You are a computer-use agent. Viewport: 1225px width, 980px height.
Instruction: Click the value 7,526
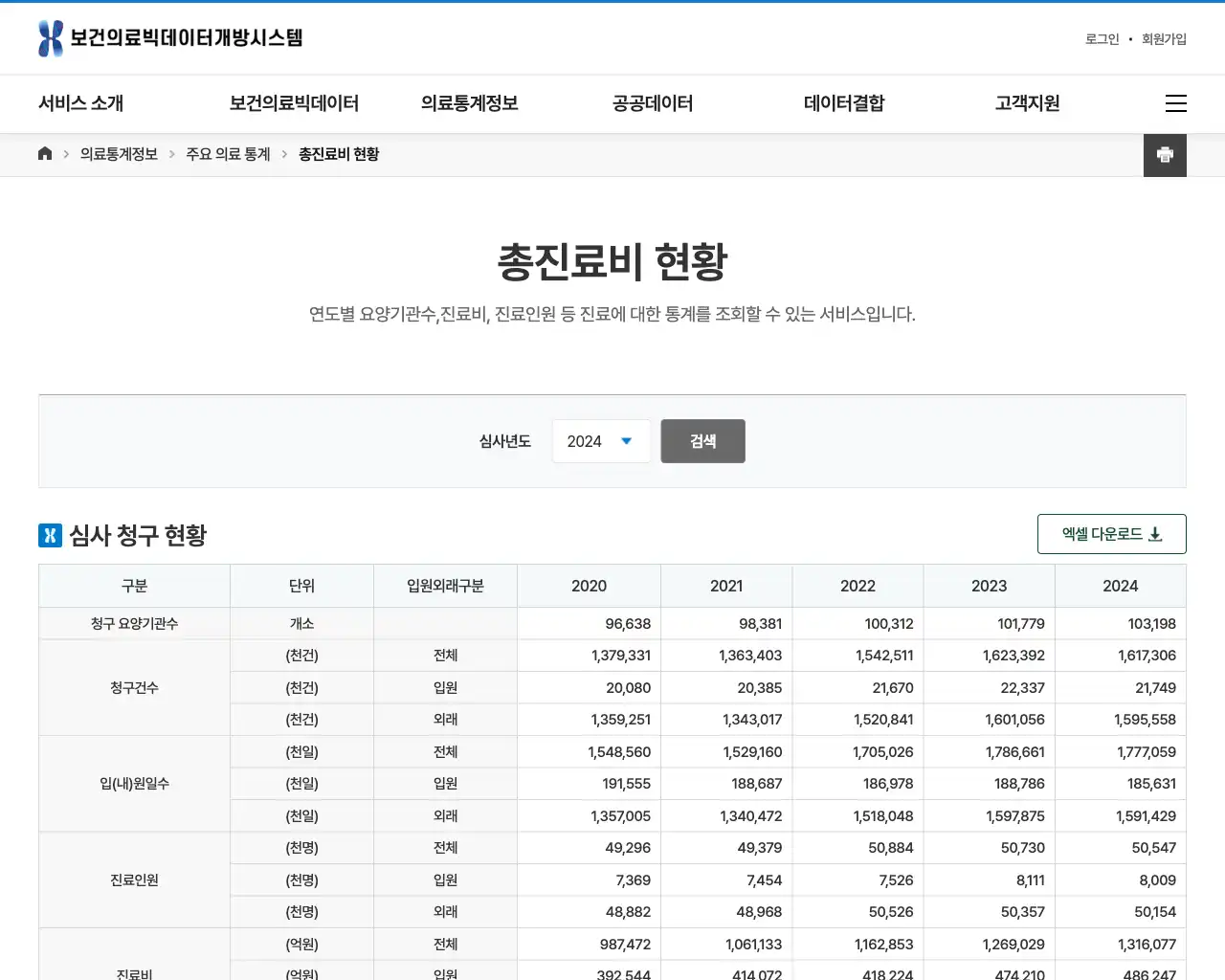(x=896, y=880)
